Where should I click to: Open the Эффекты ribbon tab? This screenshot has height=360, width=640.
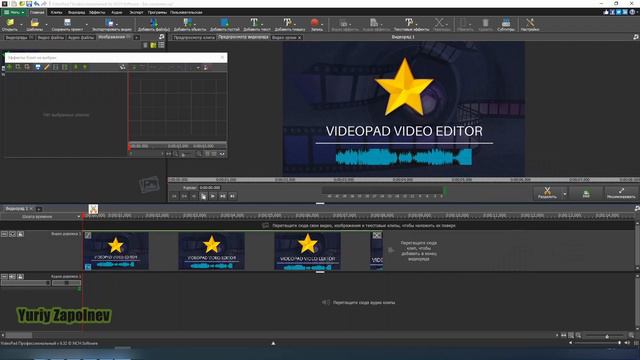click(x=97, y=12)
